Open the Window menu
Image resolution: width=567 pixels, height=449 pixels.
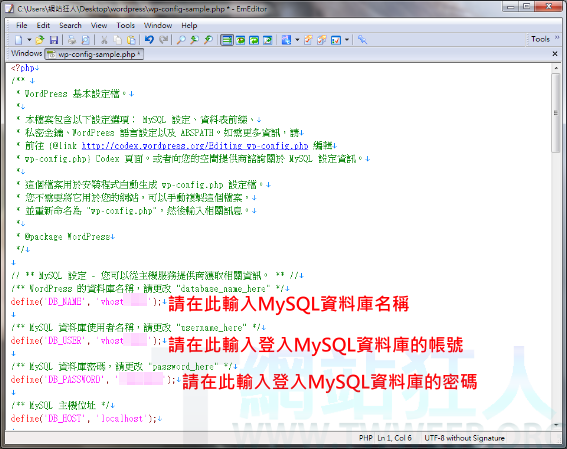pos(158,25)
